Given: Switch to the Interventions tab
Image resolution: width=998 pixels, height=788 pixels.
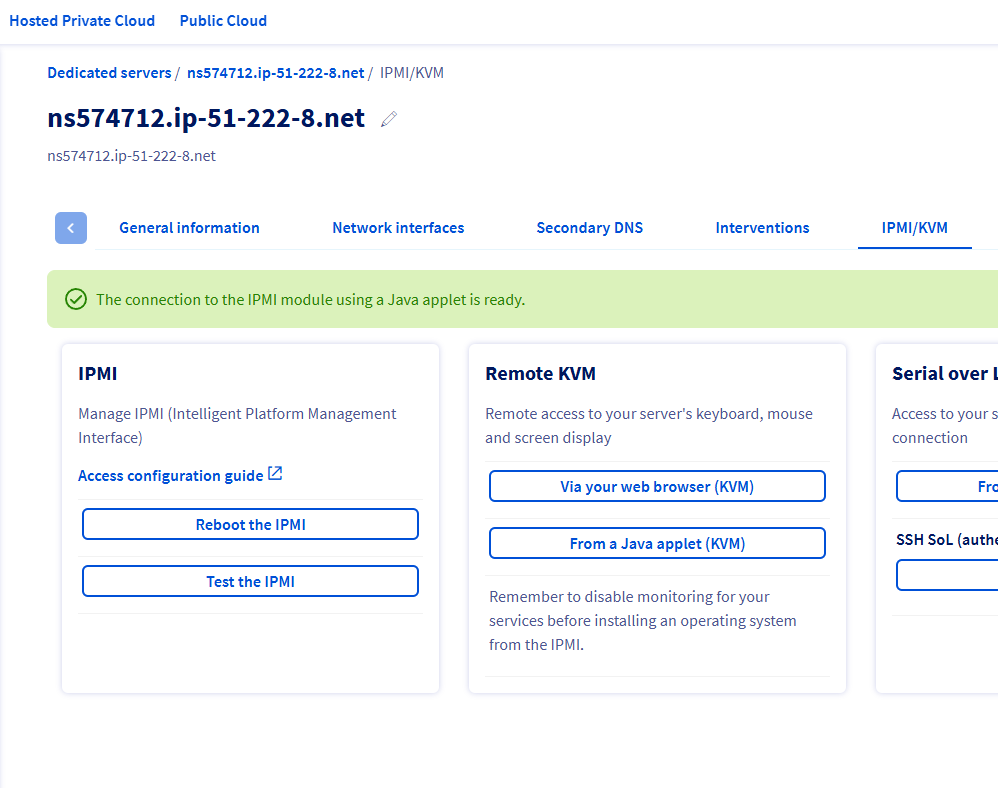Looking at the screenshot, I should pyautogui.click(x=762, y=228).
